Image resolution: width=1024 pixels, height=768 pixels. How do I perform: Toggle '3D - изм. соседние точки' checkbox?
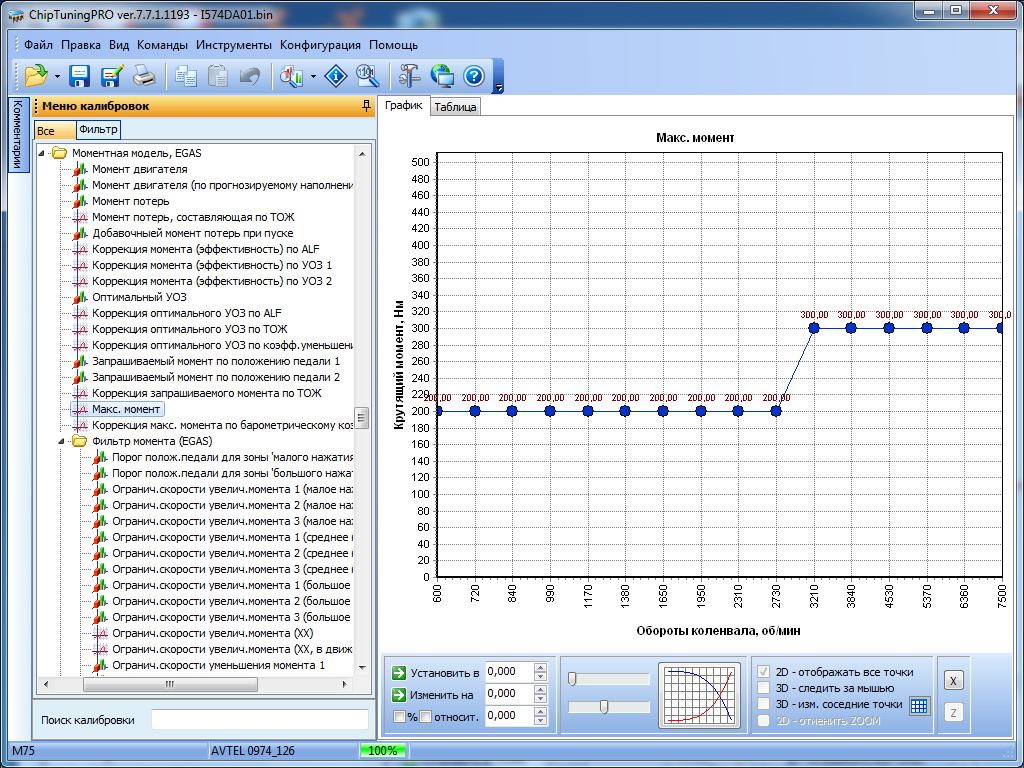765,704
